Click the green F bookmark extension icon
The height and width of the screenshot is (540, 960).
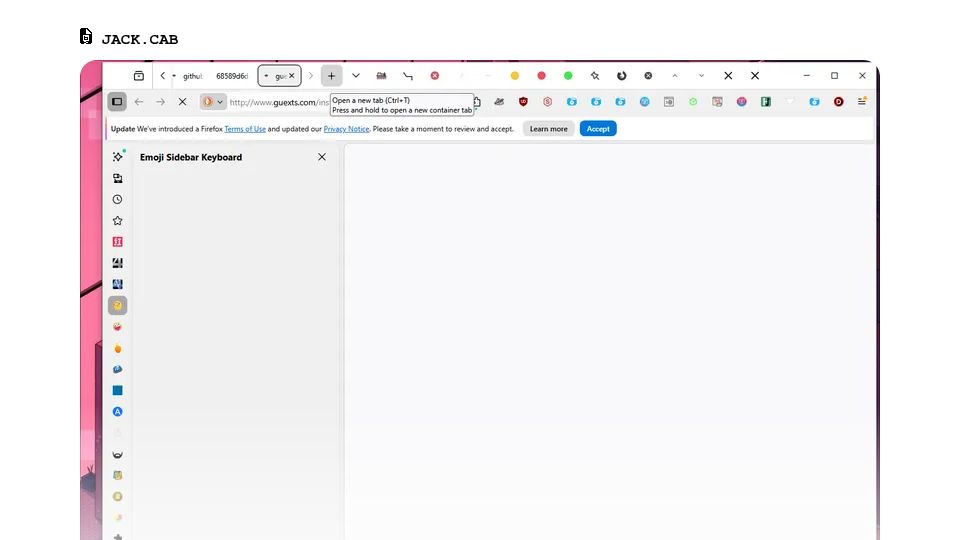766,102
